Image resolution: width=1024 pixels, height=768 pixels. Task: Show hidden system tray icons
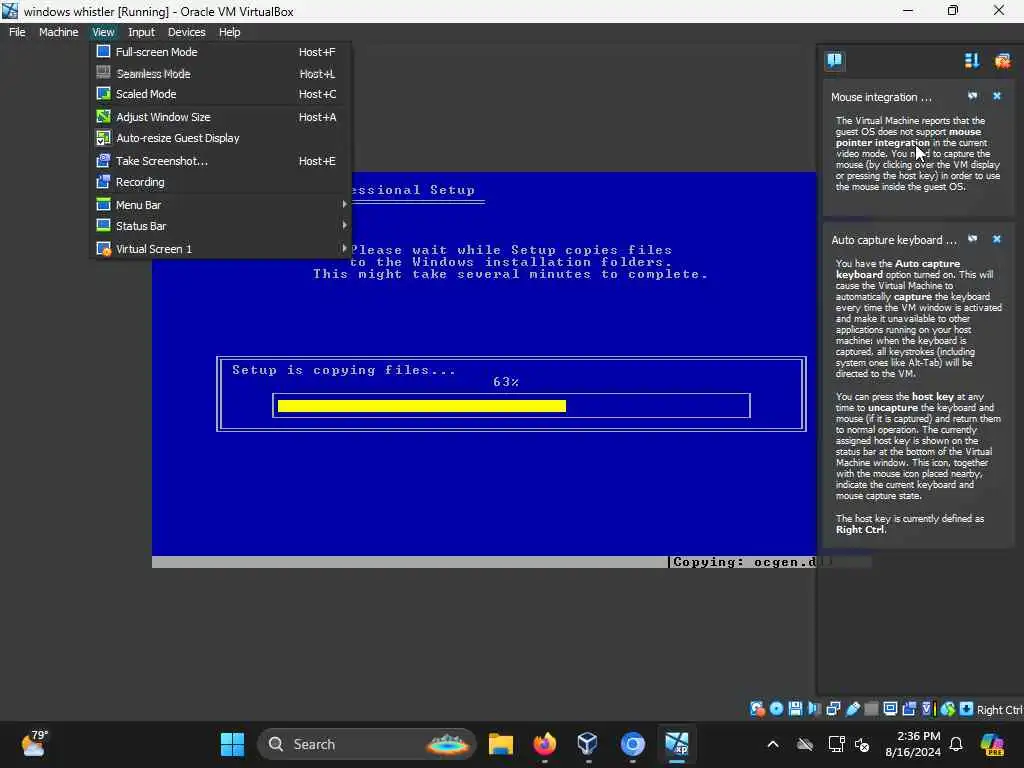tap(773, 744)
